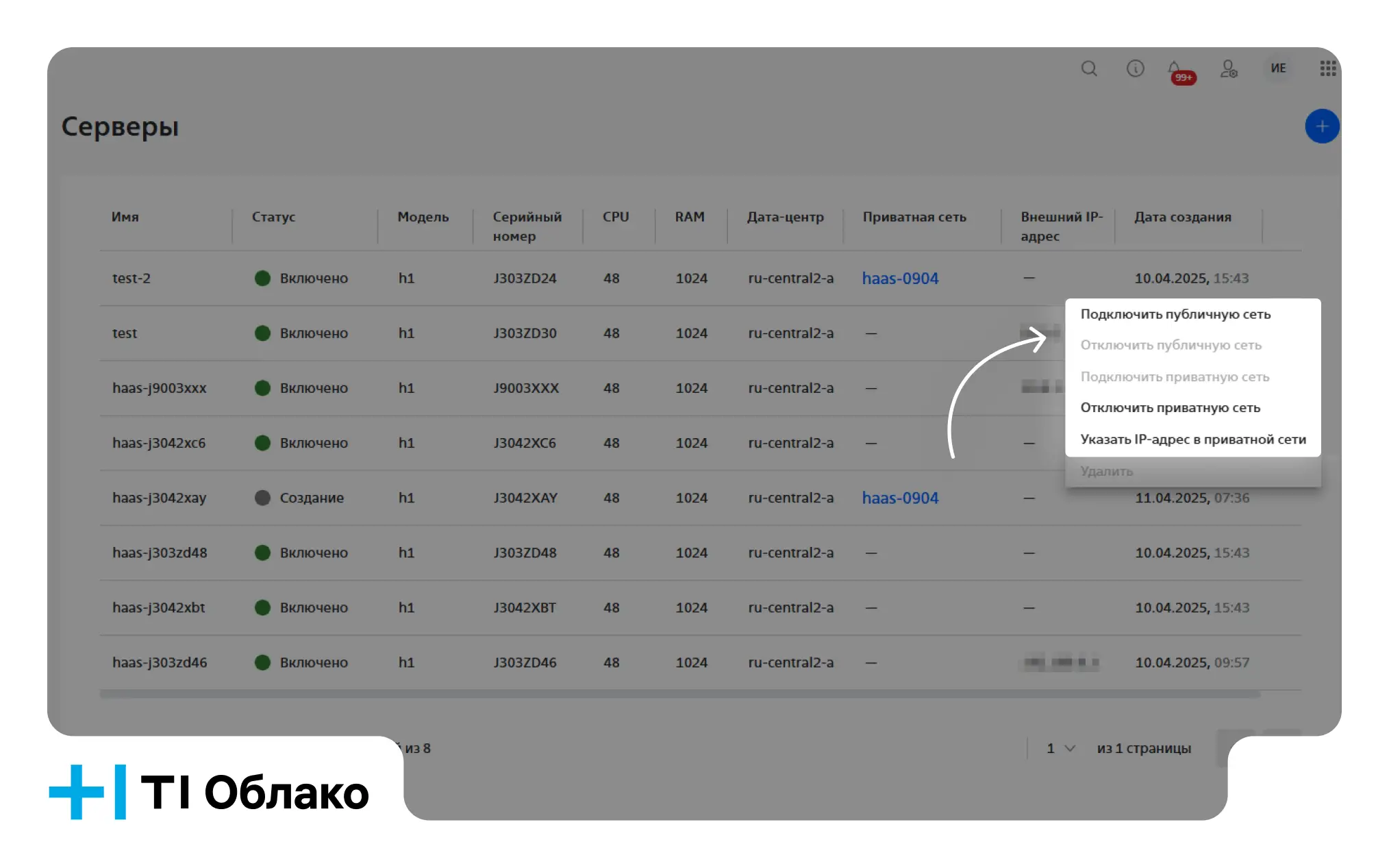Click the Отключить публичную сеть entry
The height and width of the screenshot is (868, 1389).
click(x=1171, y=345)
